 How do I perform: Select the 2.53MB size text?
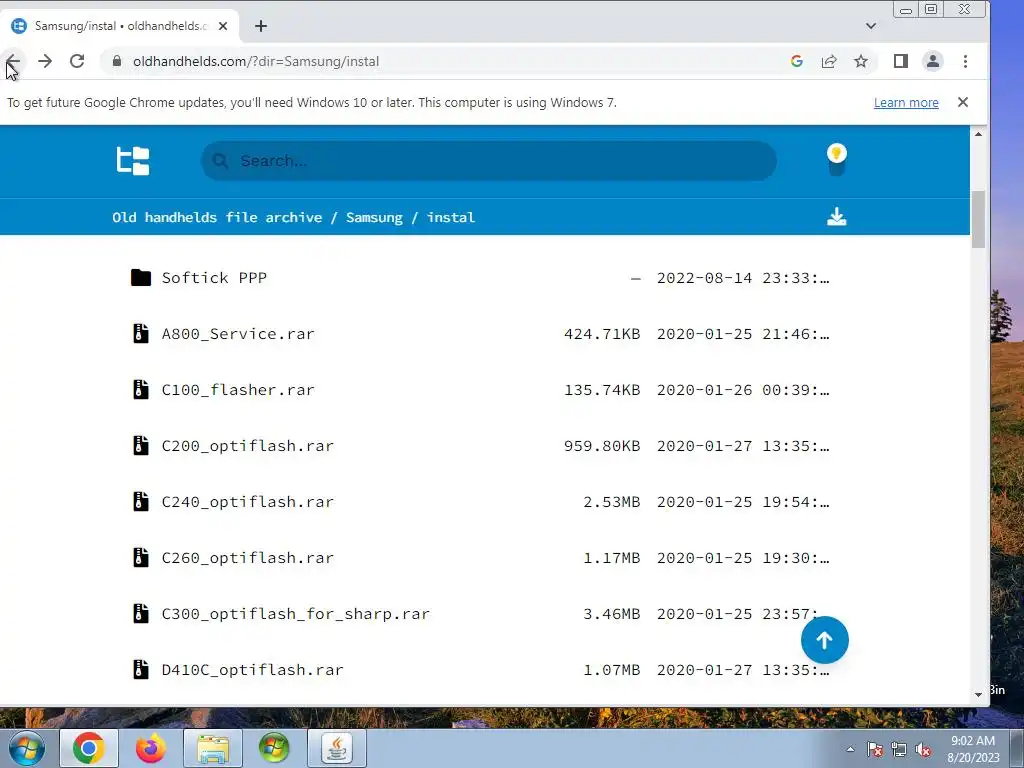point(611,502)
